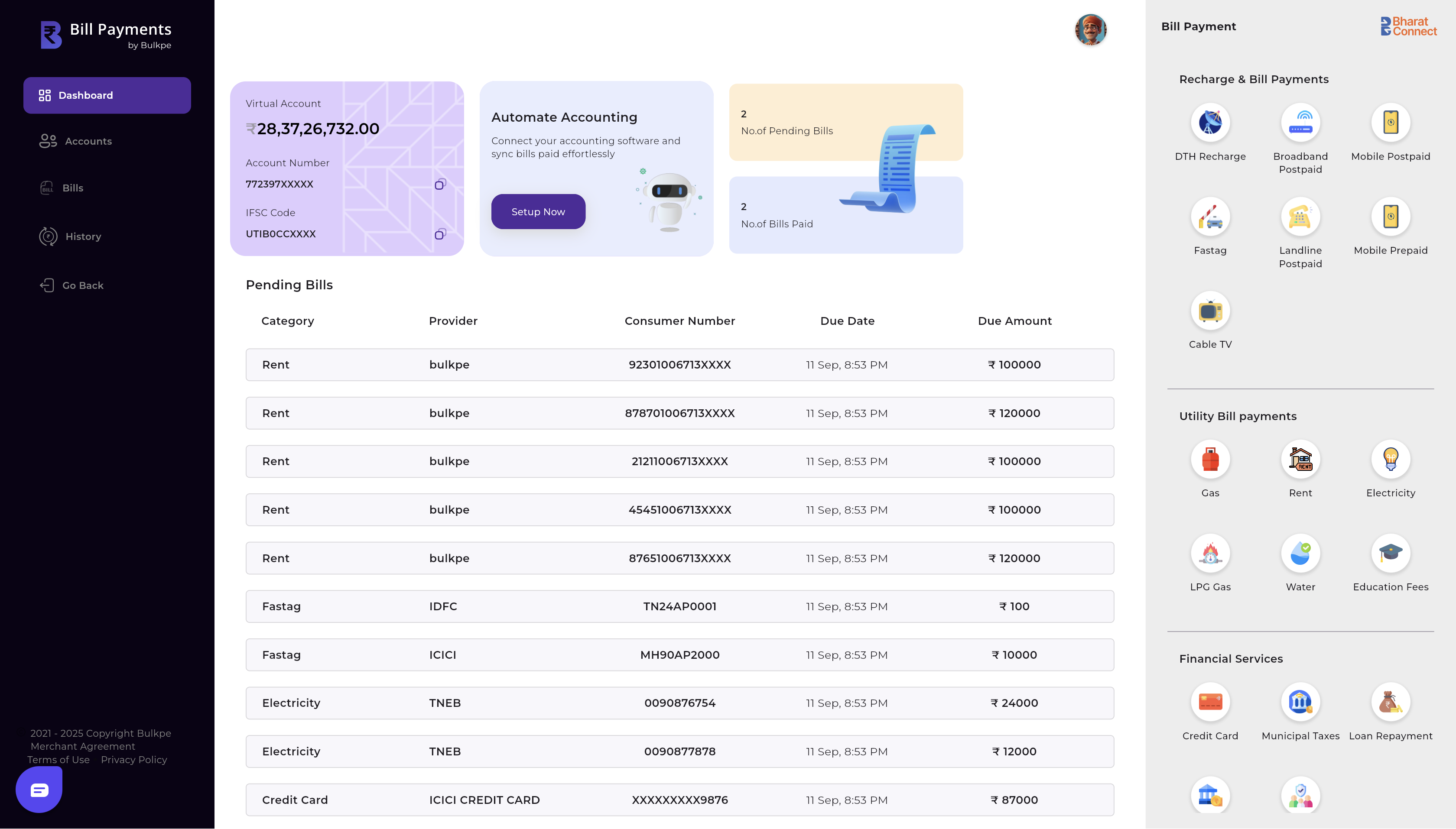Open the Merchant Agreement link
The image size is (1456, 829).
pos(83,746)
